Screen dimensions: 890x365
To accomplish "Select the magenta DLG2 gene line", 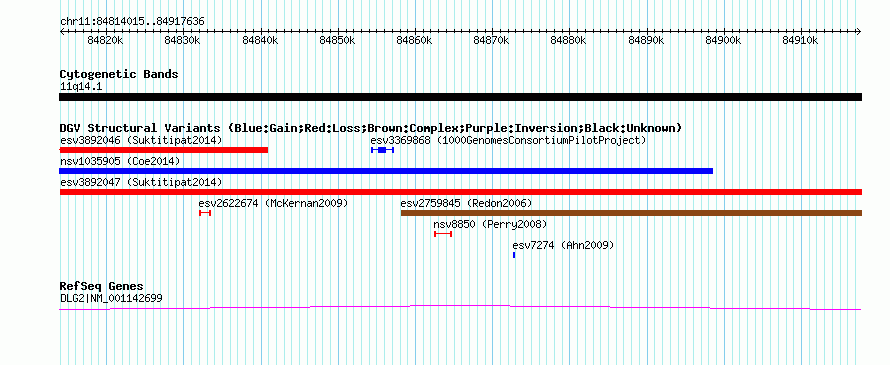I will pyautogui.click(x=460, y=308).
